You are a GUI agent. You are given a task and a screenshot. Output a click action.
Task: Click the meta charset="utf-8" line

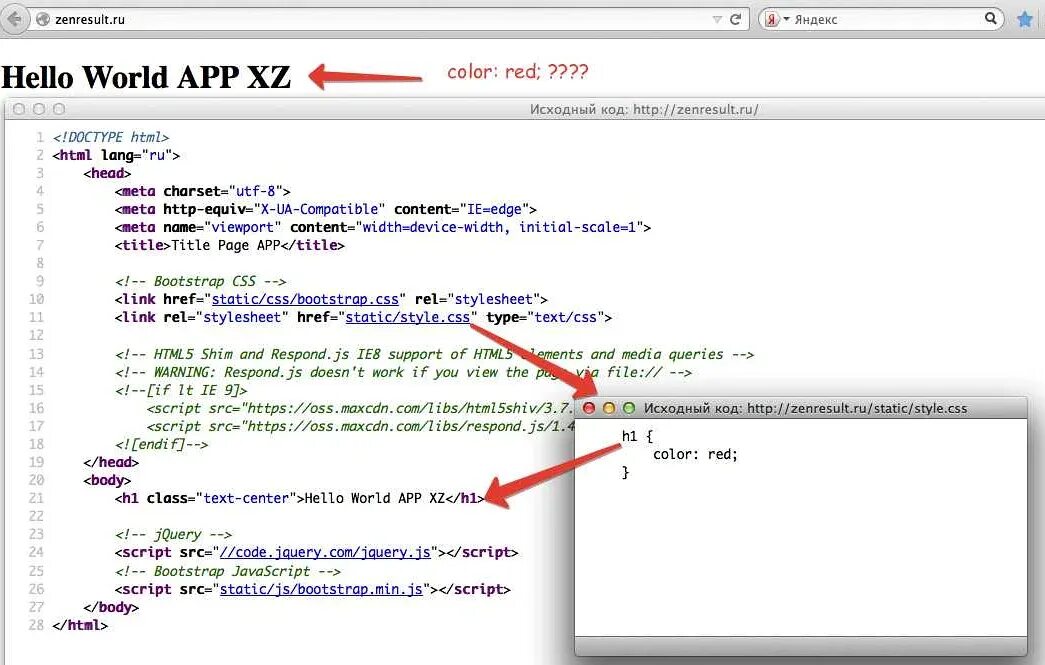[203, 191]
